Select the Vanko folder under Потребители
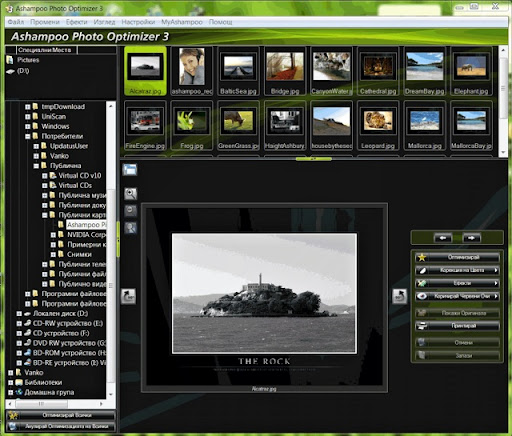 [x=59, y=156]
